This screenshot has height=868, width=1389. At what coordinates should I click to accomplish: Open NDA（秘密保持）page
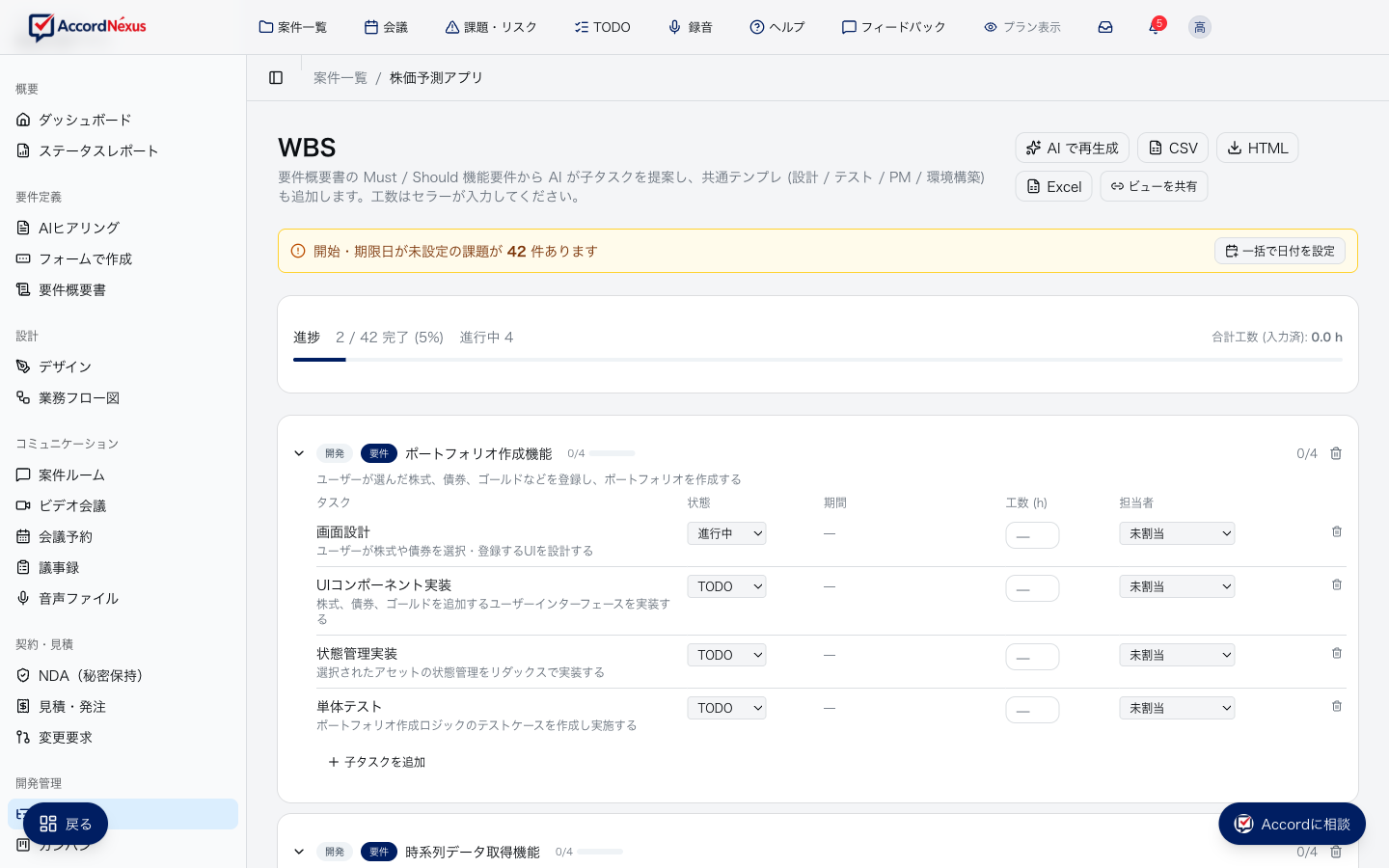(x=123, y=675)
